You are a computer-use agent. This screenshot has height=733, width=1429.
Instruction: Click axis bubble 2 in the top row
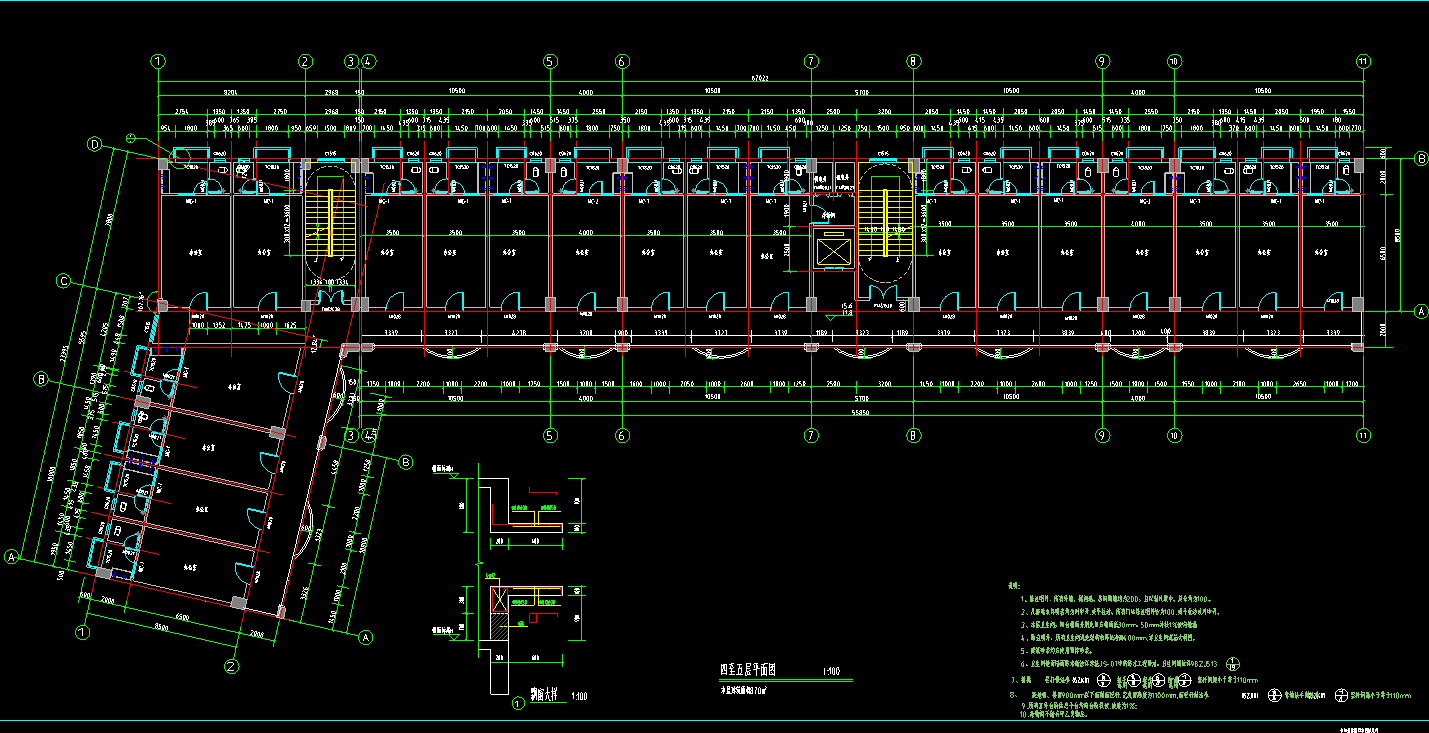(x=305, y=61)
